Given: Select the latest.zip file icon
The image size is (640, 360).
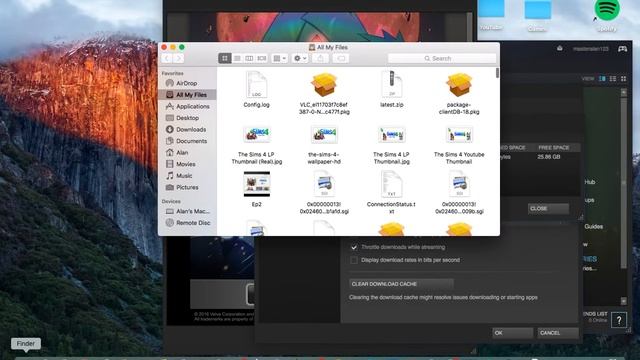Looking at the screenshot, I should click(x=391, y=84).
